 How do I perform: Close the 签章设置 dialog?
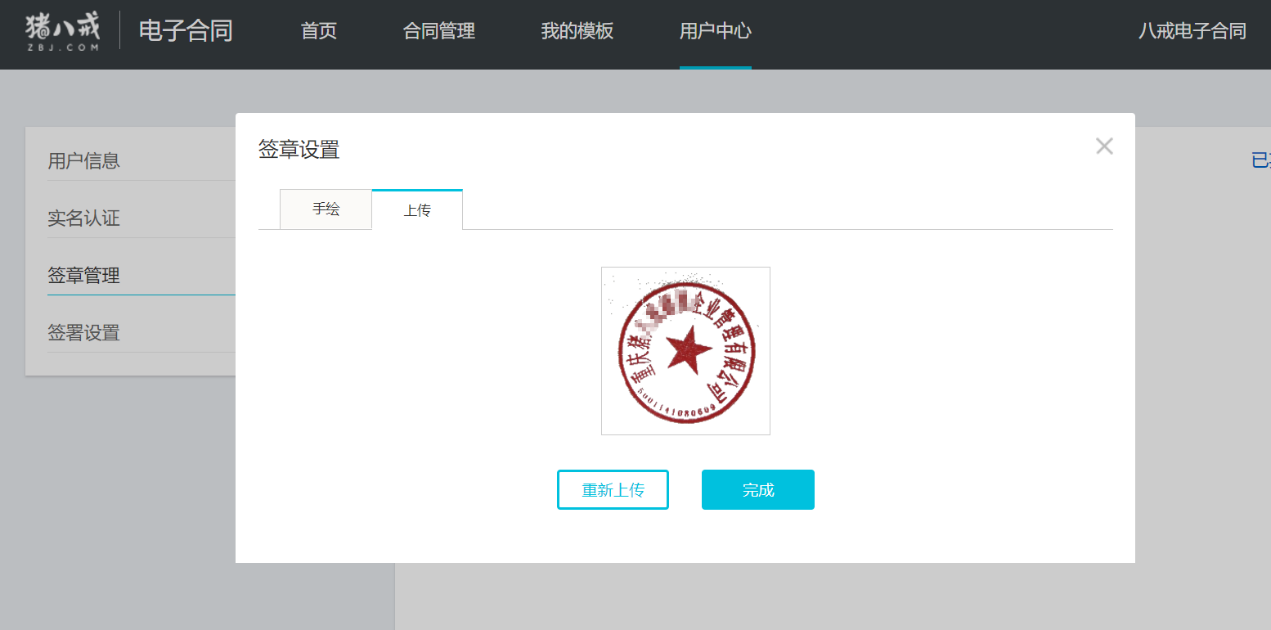coord(1104,146)
